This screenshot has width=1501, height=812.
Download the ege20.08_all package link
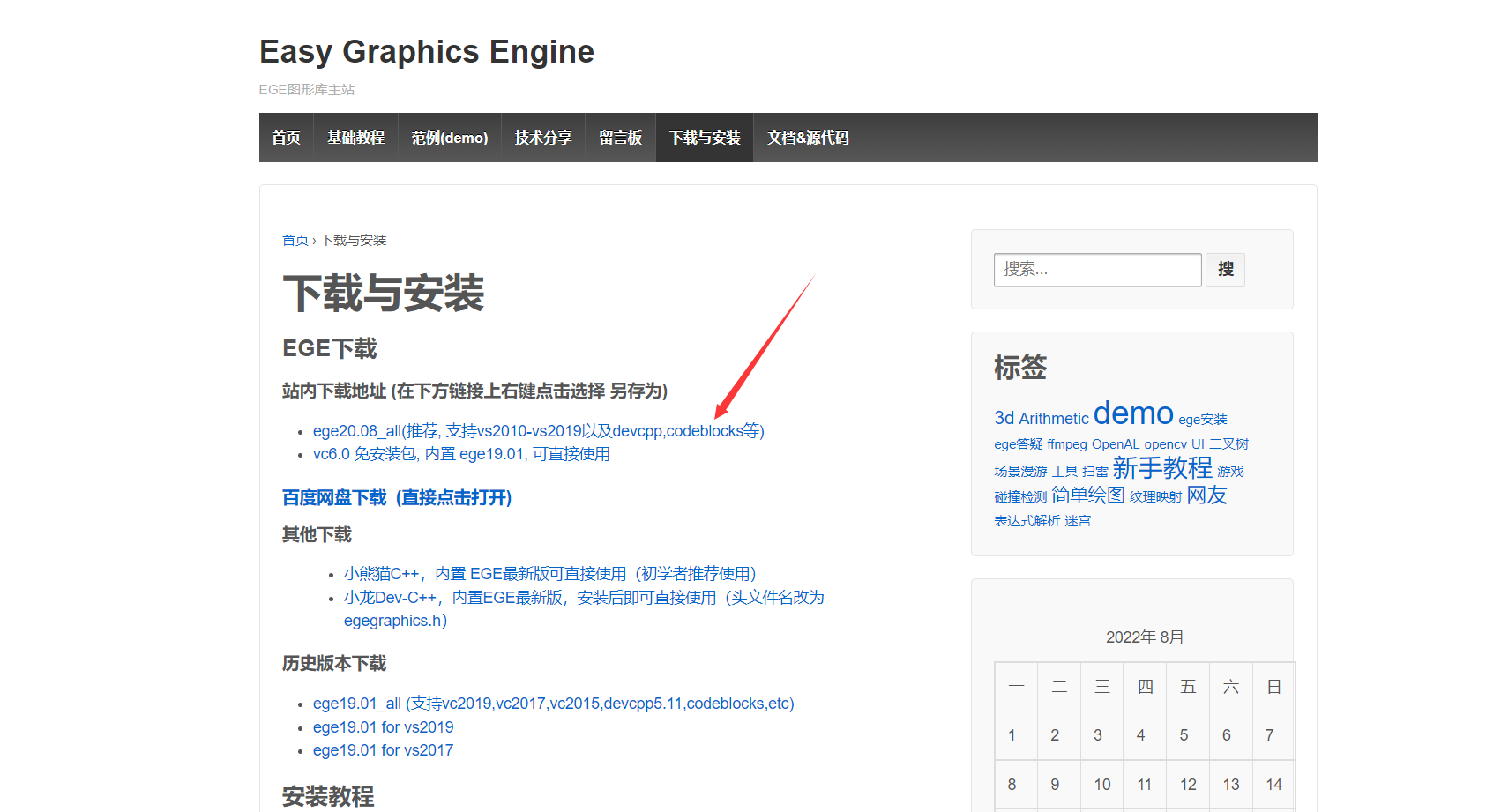(x=538, y=431)
